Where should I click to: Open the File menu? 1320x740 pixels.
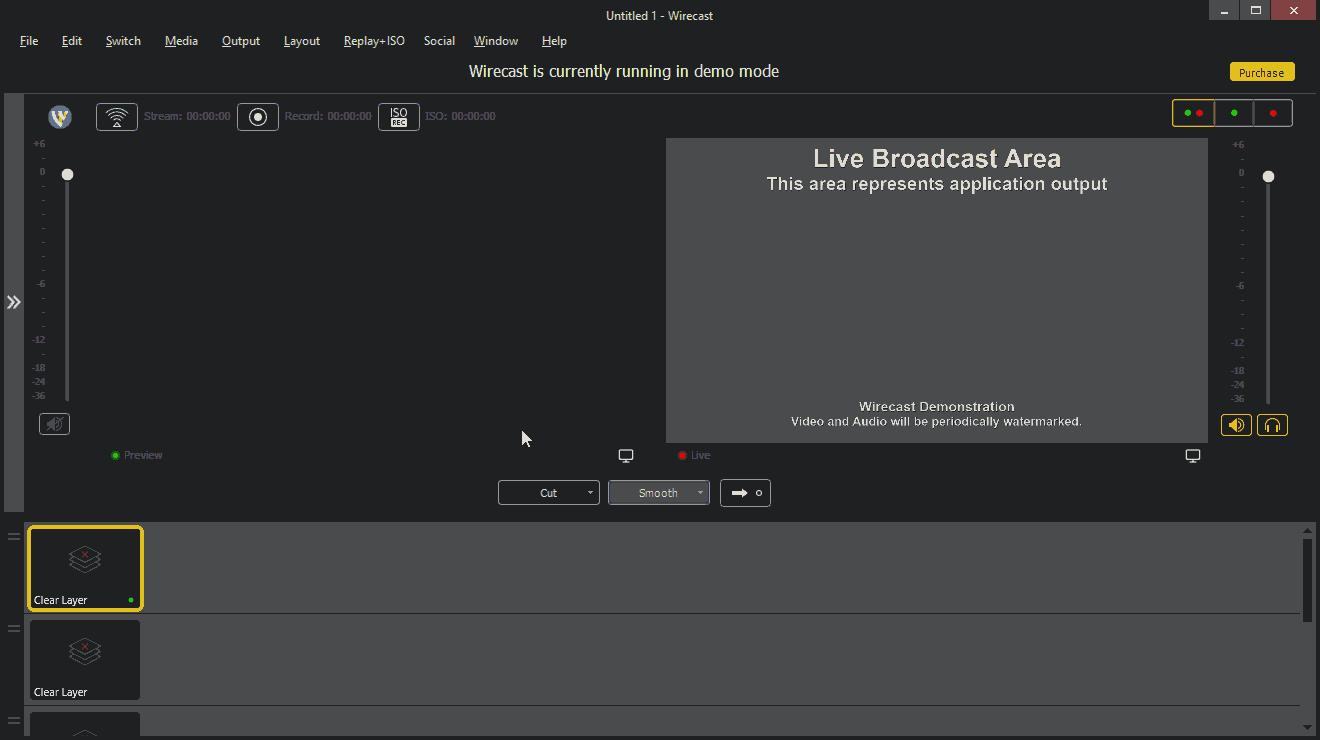(29, 41)
